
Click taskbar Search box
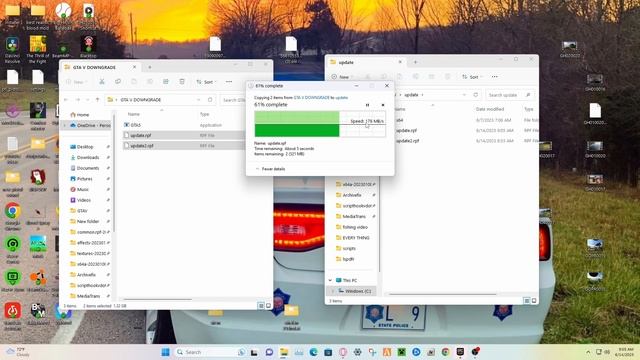point(210,352)
